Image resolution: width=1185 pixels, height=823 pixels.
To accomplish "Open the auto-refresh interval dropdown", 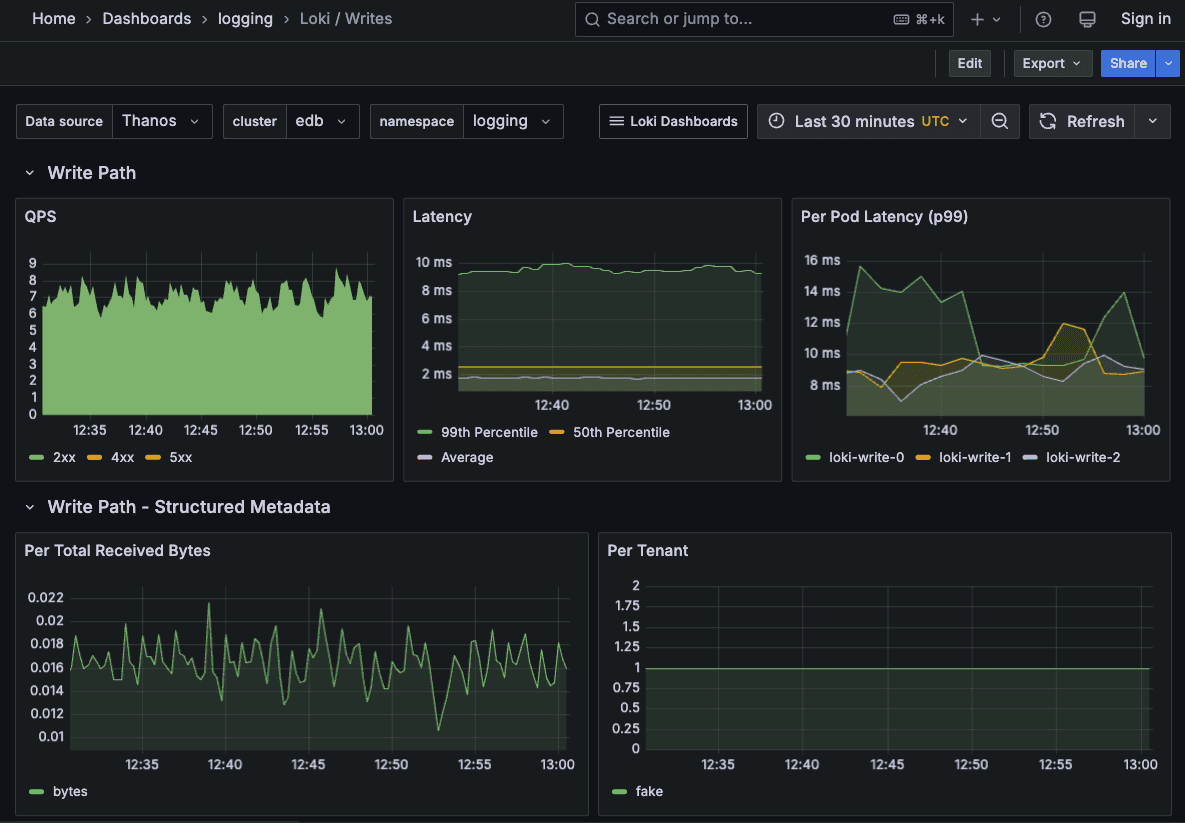I will pyautogui.click(x=1153, y=121).
